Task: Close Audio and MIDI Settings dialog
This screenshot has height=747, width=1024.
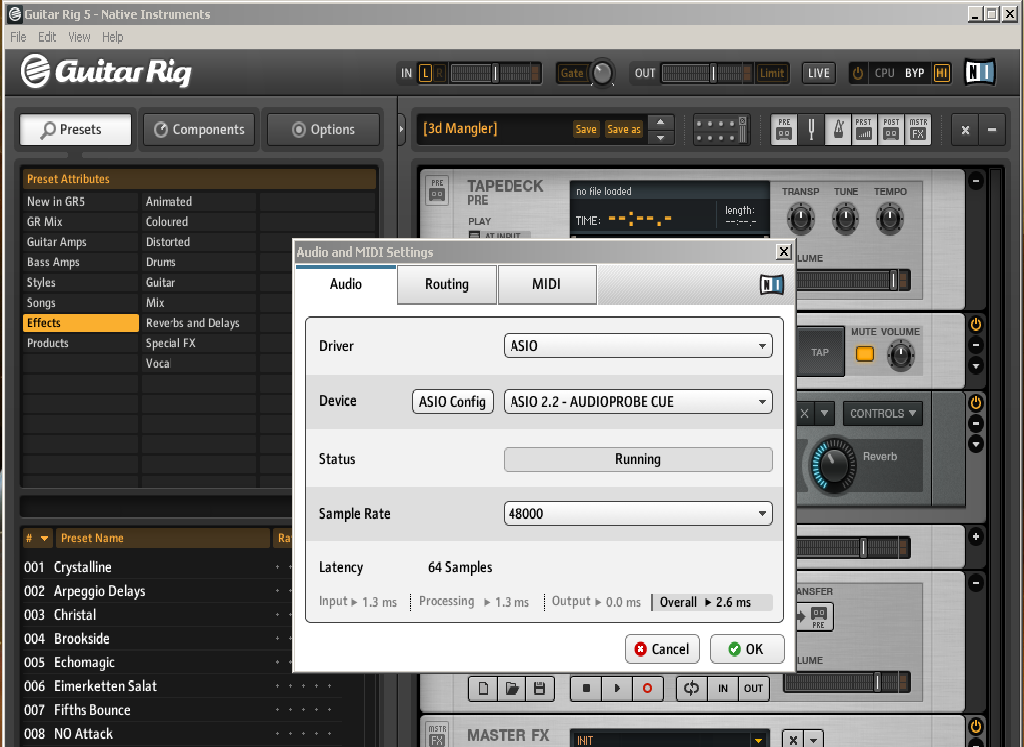Action: pos(784,251)
